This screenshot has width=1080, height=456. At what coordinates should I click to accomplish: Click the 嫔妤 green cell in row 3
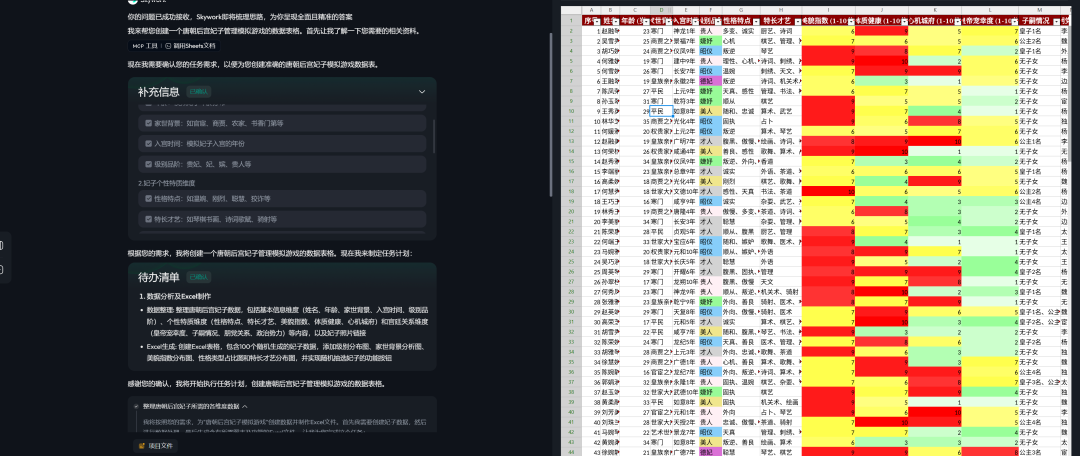[710, 41]
